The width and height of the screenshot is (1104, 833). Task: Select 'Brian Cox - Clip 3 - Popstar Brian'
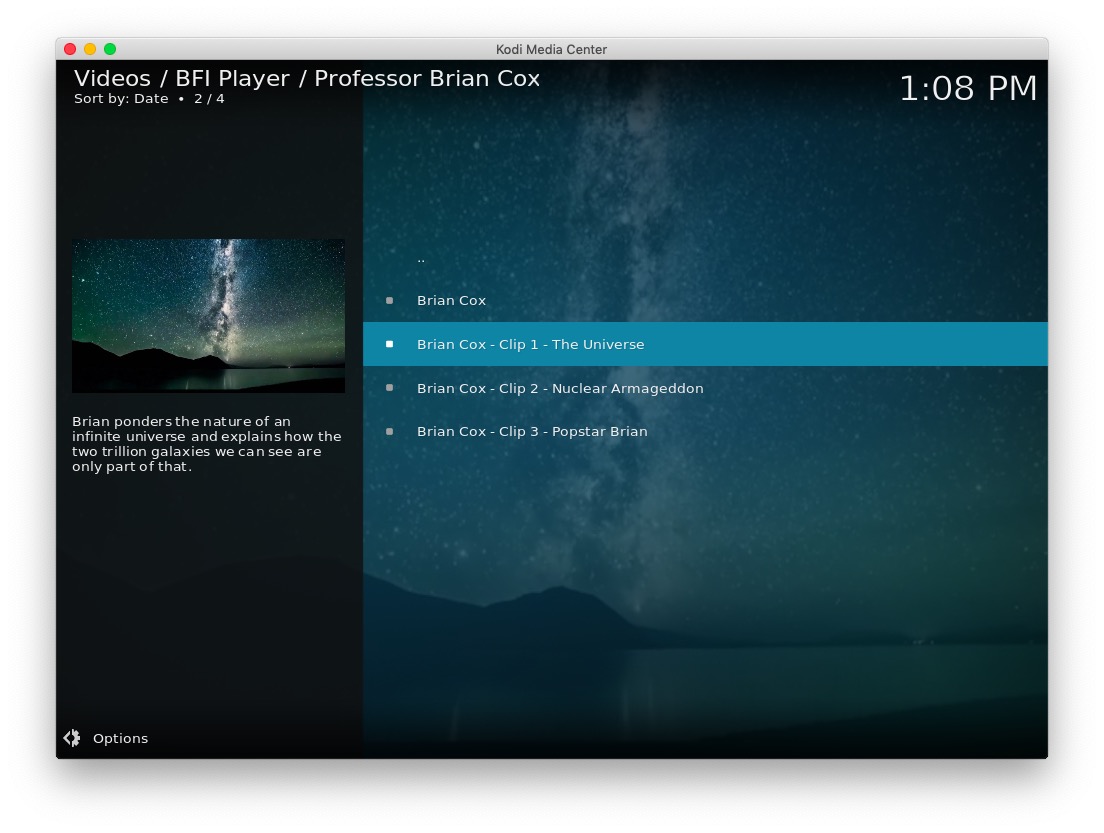(532, 432)
